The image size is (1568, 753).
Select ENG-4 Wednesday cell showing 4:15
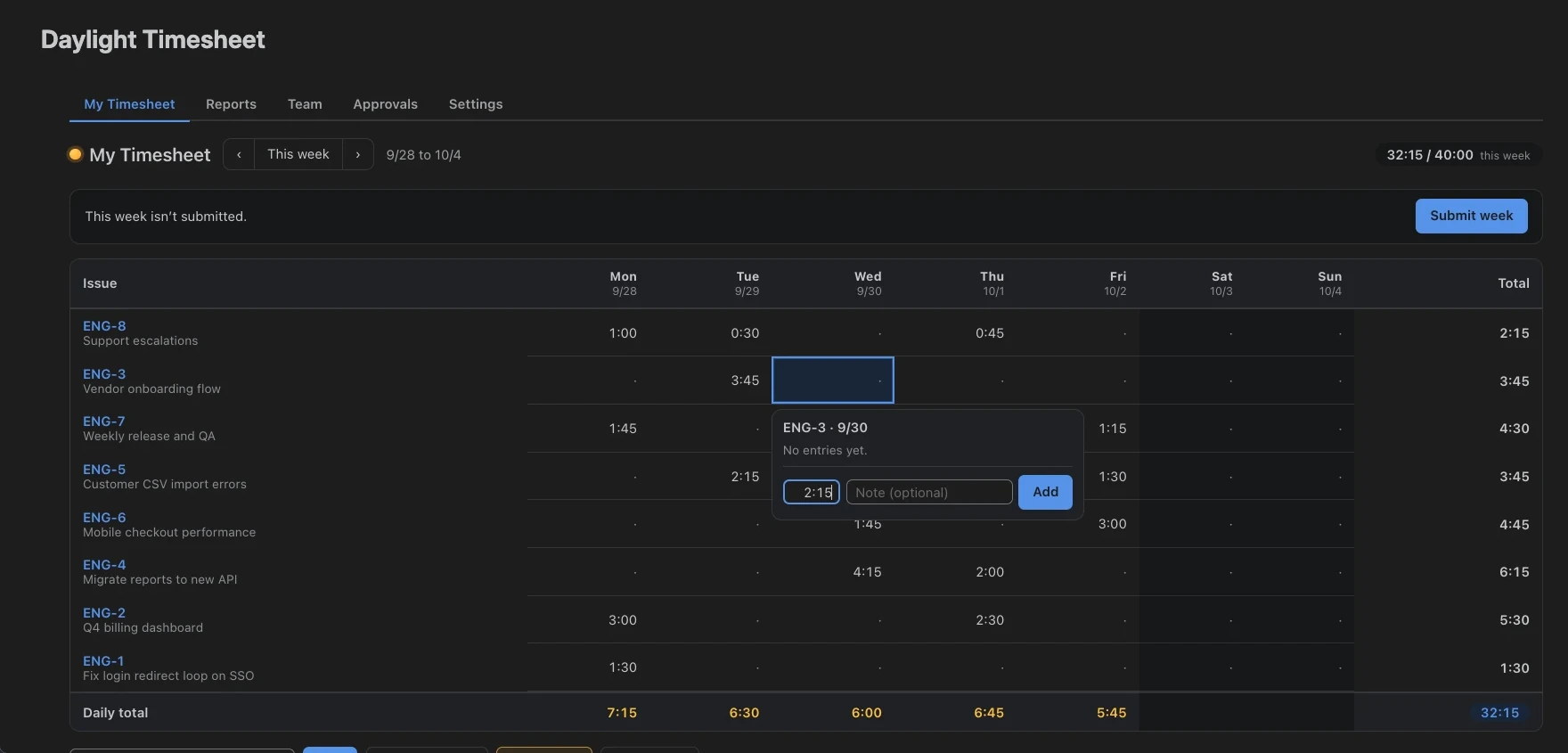833,572
